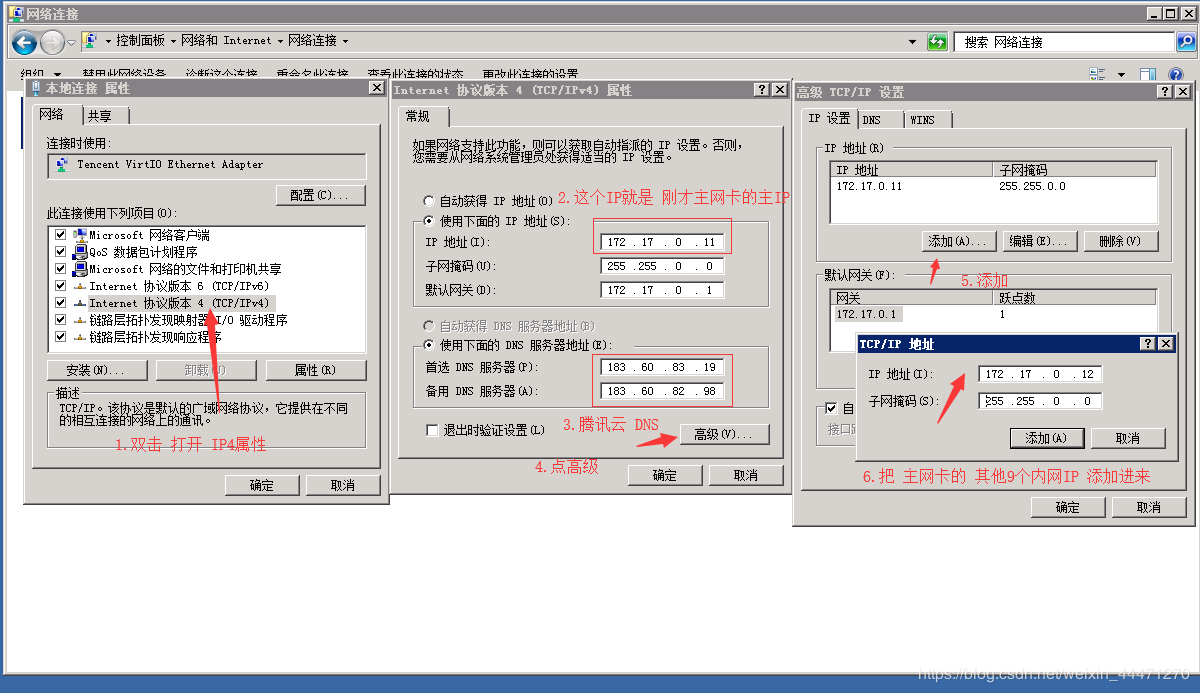This screenshot has width=1200, height=693.
Task: Click the 编辑(E)... button
Action: (1039, 241)
